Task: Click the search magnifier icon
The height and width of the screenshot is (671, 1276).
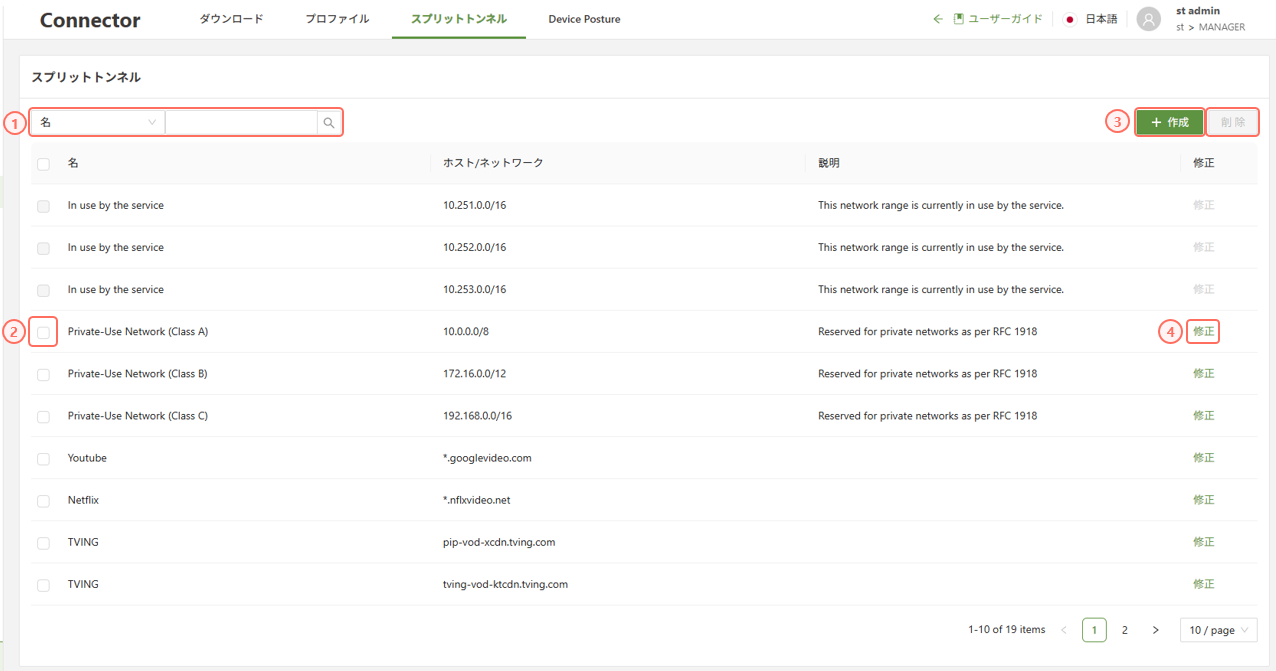Action: pyautogui.click(x=328, y=122)
